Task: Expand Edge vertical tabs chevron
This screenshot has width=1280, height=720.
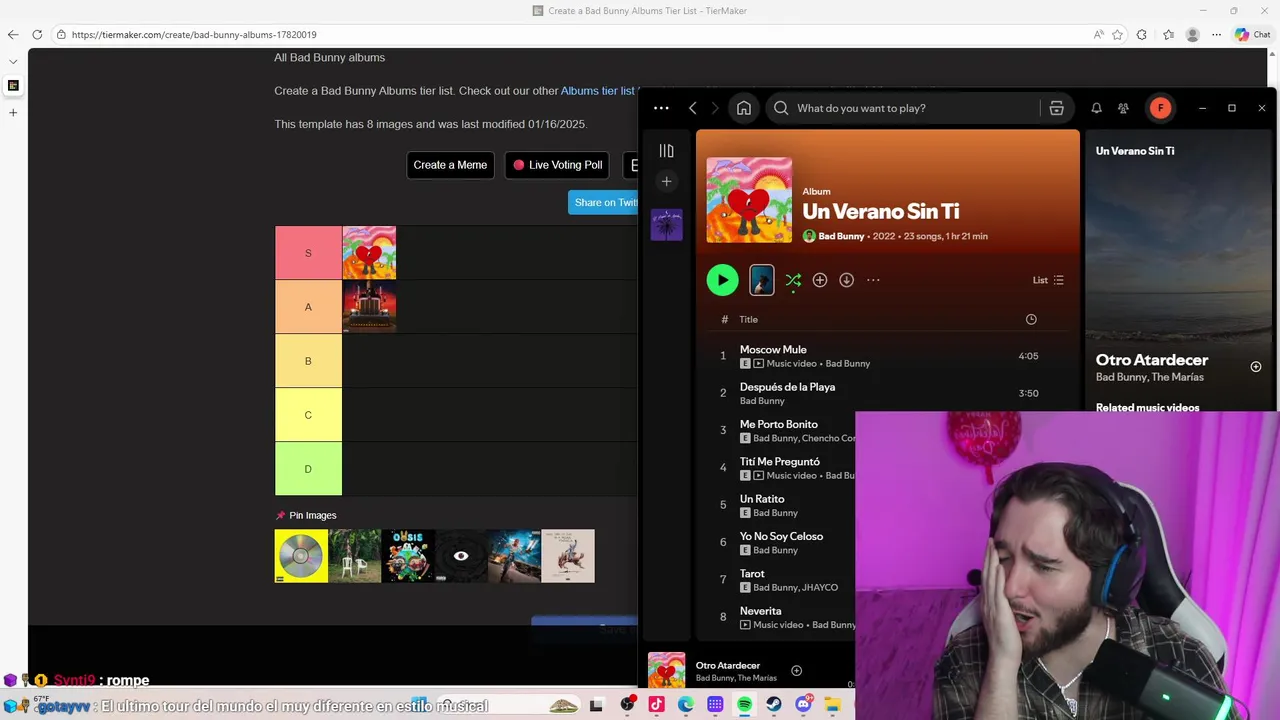Action: (x=13, y=61)
